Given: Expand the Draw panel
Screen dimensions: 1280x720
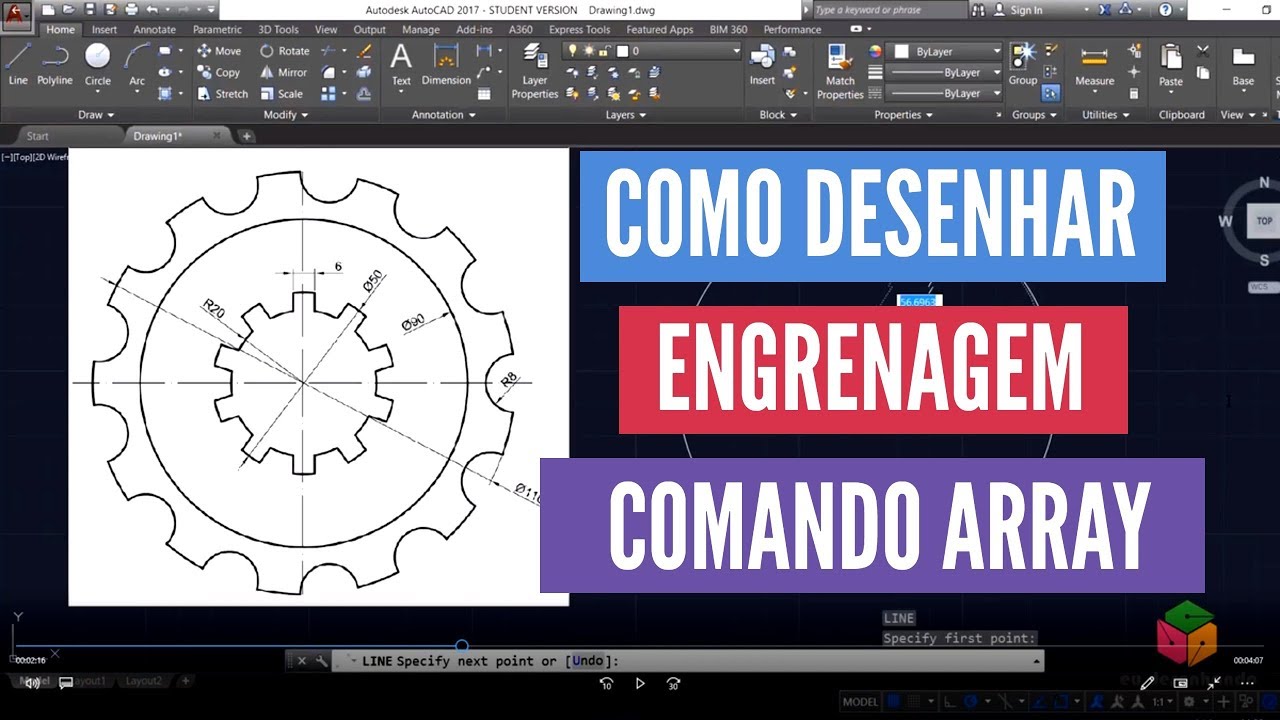Looking at the screenshot, I should (96, 115).
